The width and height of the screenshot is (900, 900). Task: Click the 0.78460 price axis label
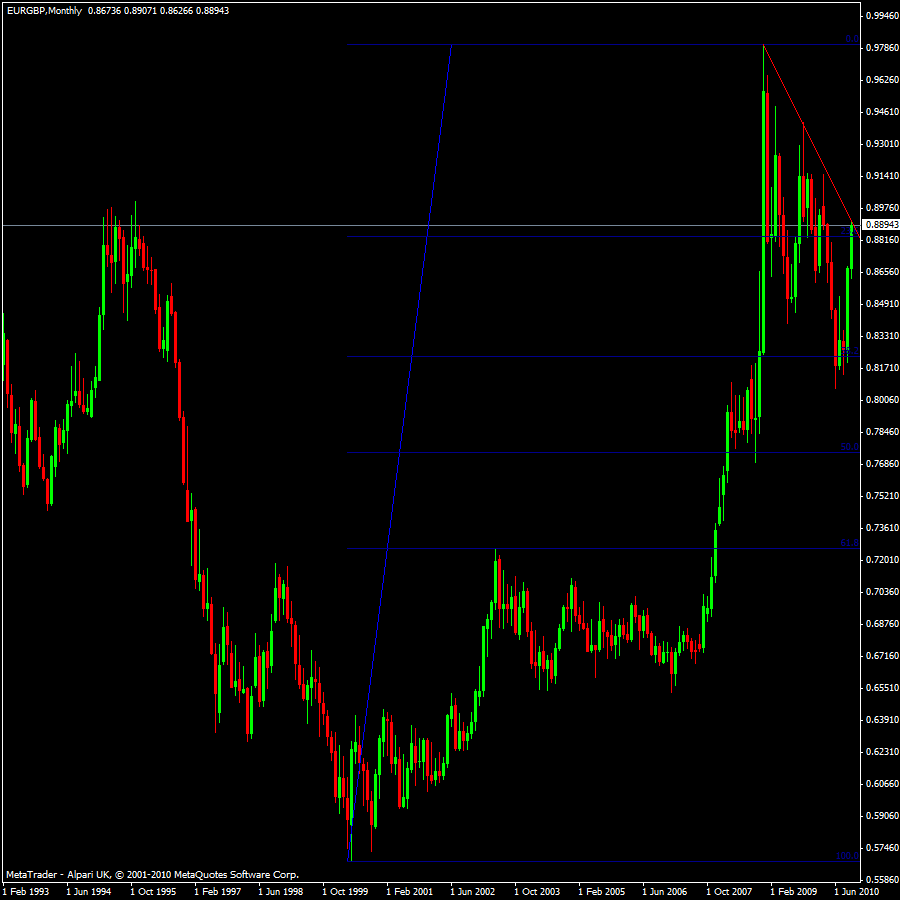click(x=882, y=432)
